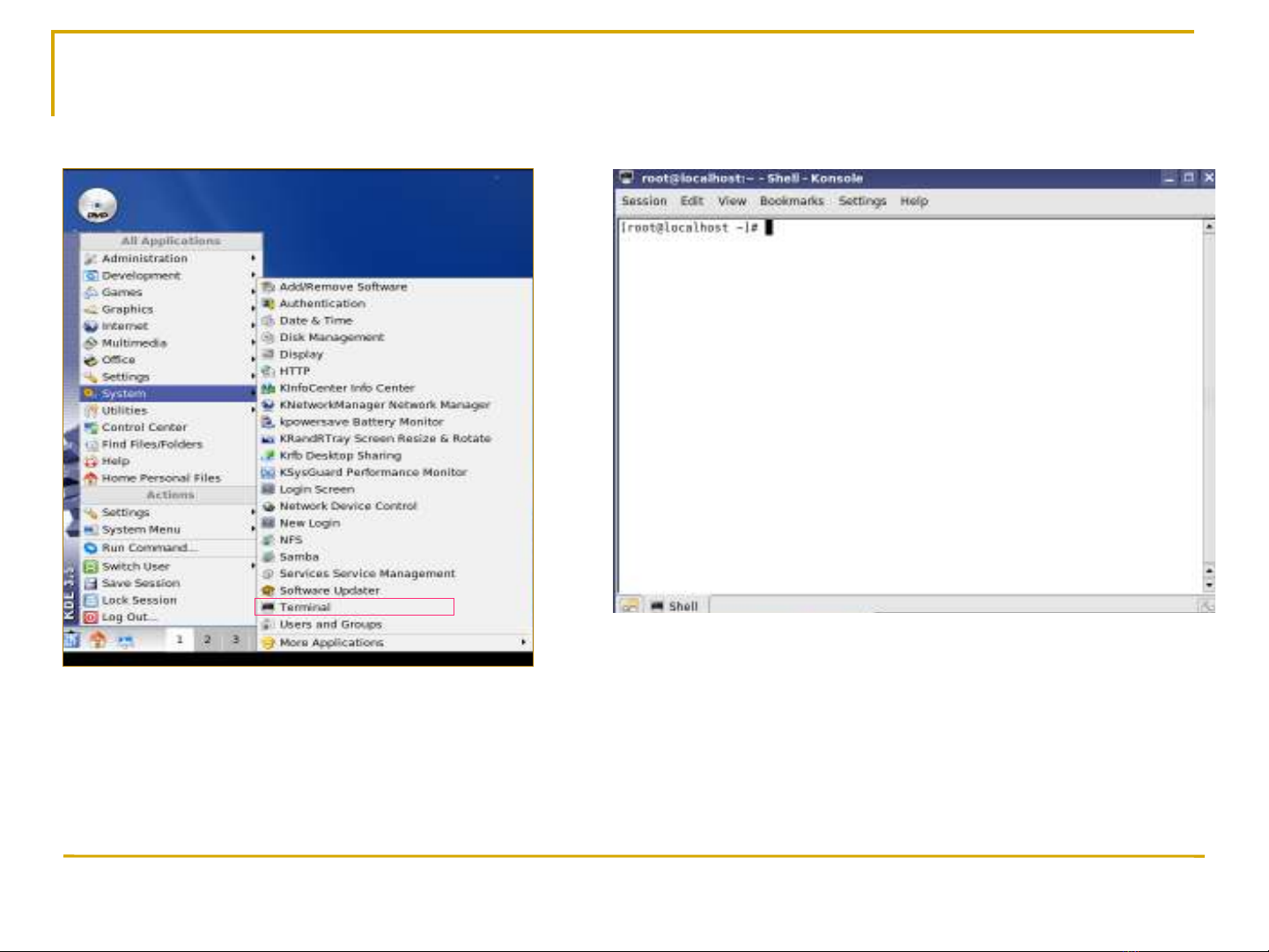1269x952 pixels.
Task: Click new session icon in Konsole tab bar
Action: point(629,606)
